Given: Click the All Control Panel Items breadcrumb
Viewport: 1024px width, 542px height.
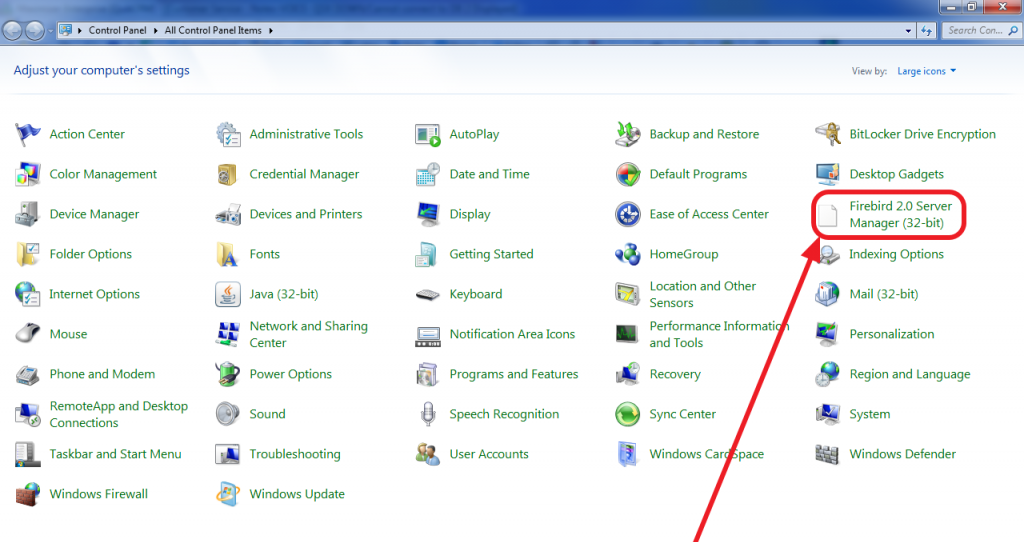Looking at the screenshot, I should (x=213, y=31).
